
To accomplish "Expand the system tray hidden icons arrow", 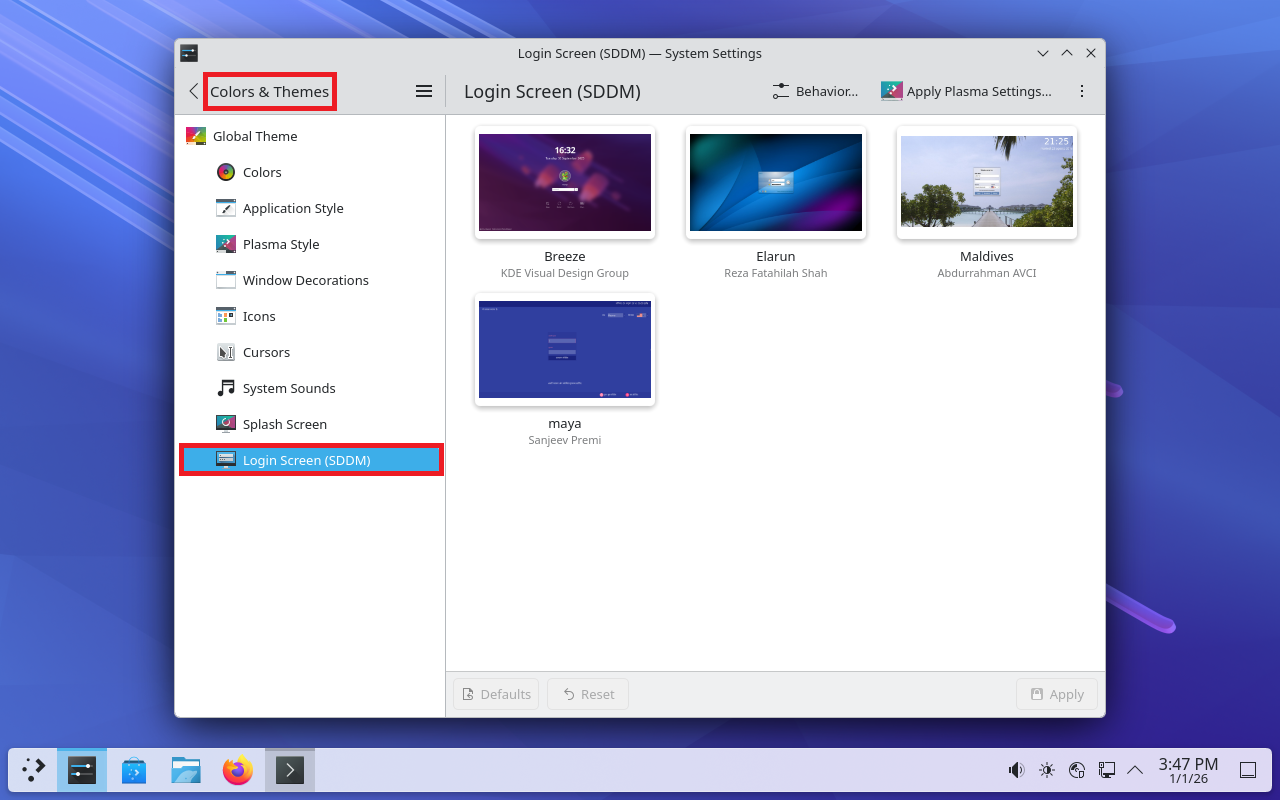I will (1135, 770).
